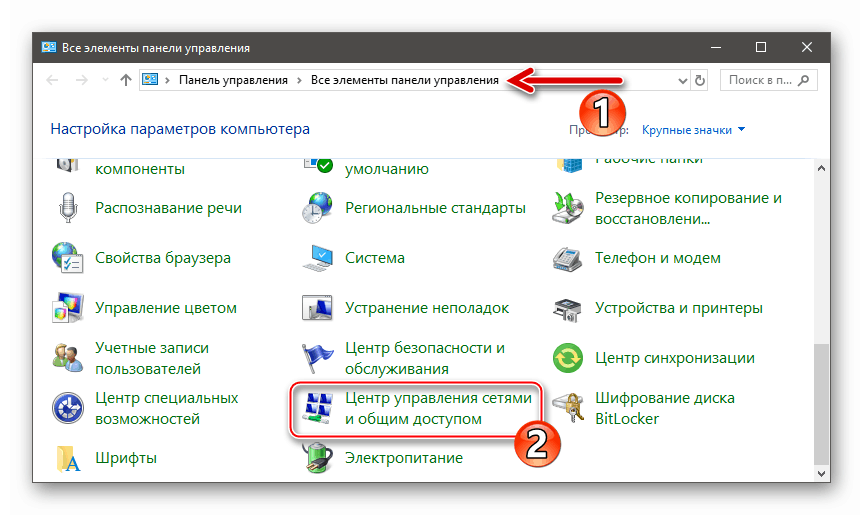
Task: Click the Forward navigation arrow
Action: 81,80
